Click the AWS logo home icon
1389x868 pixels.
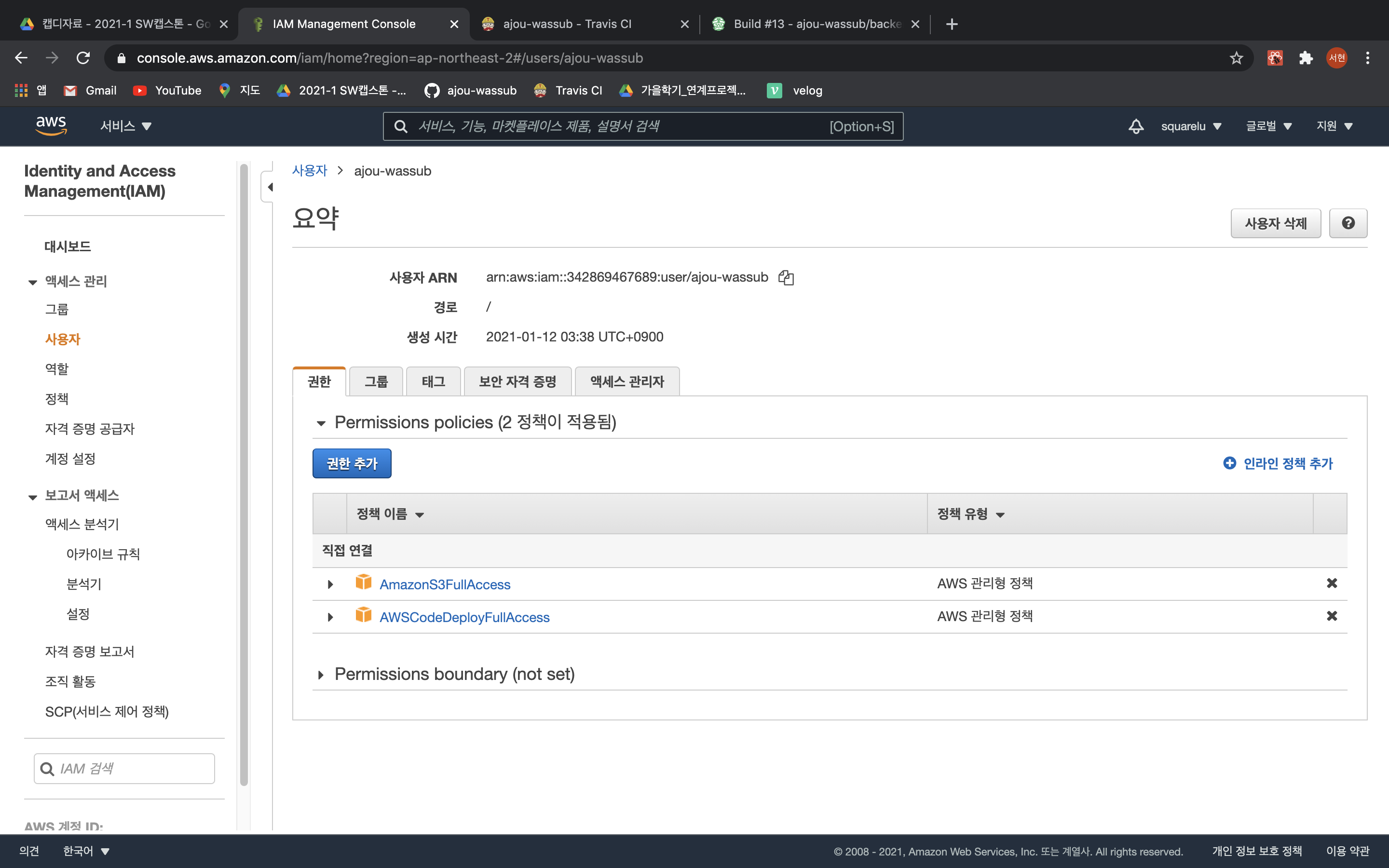point(51,125)
